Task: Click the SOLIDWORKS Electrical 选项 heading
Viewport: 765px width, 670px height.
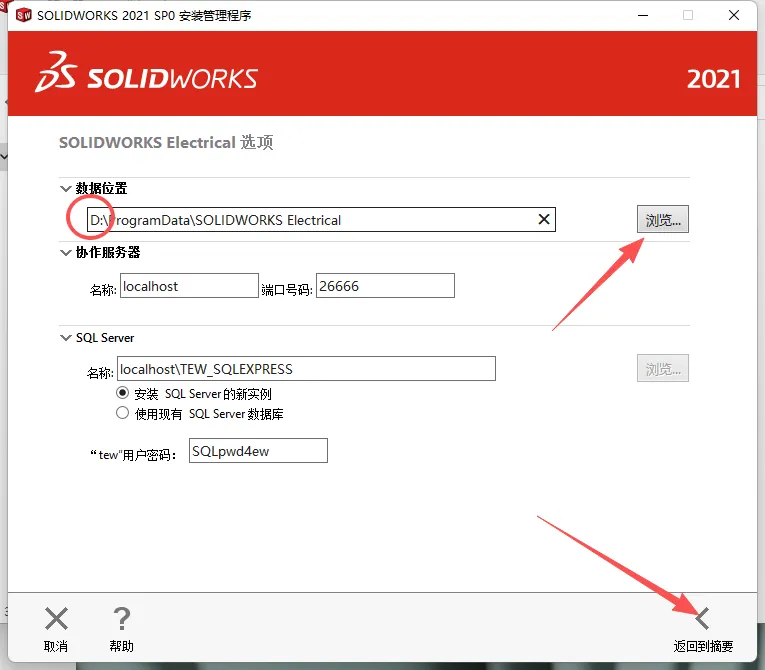Action: pos(166,142)
